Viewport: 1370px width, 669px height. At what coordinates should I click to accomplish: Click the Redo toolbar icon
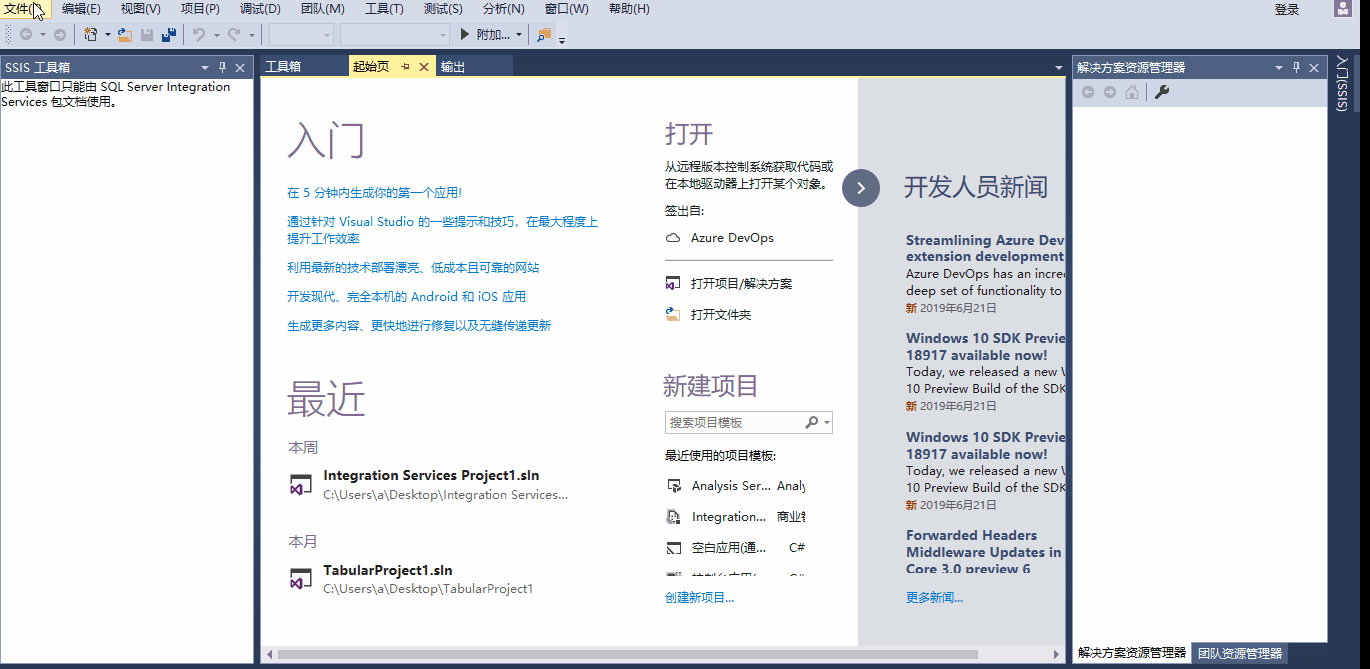click(234, 35)
